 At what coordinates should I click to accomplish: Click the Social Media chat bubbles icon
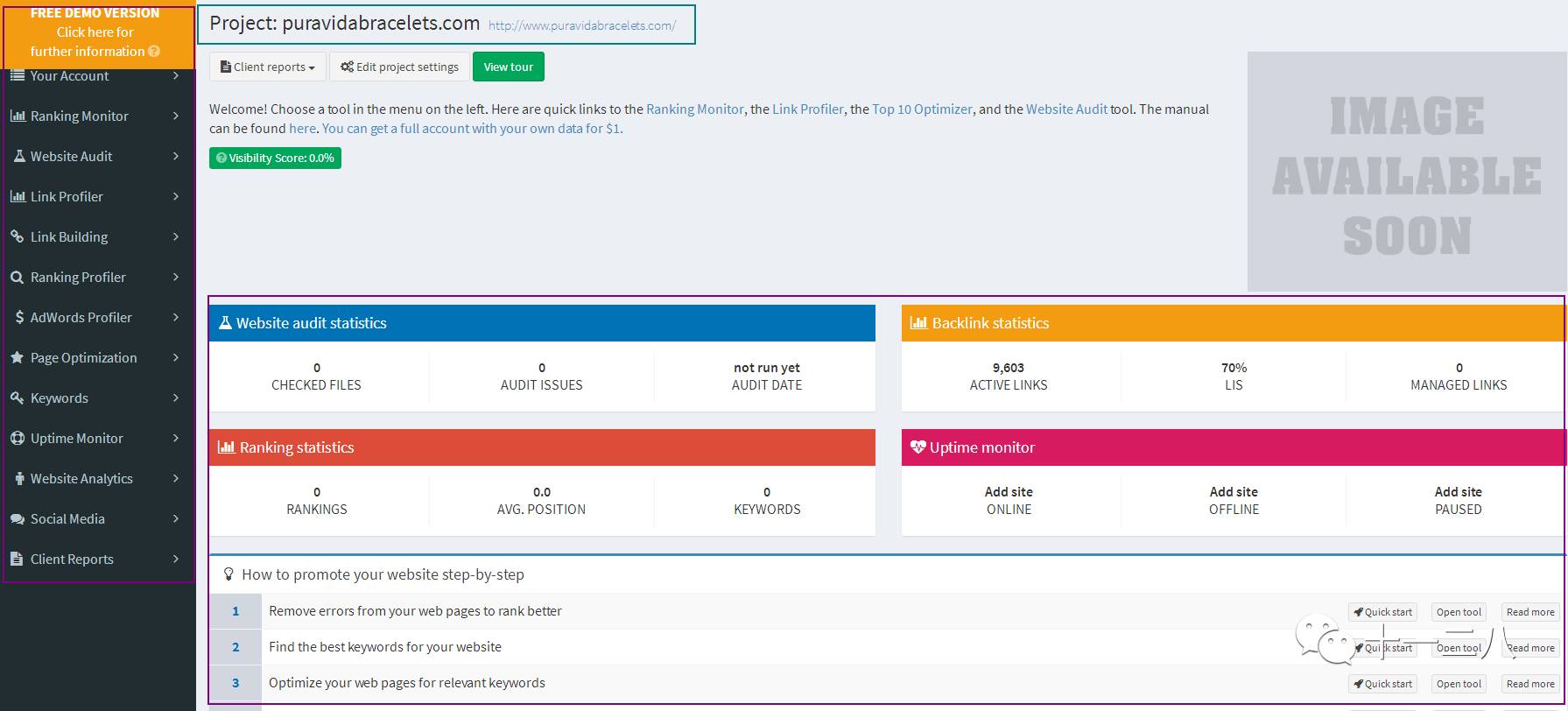tap(18, 518)
